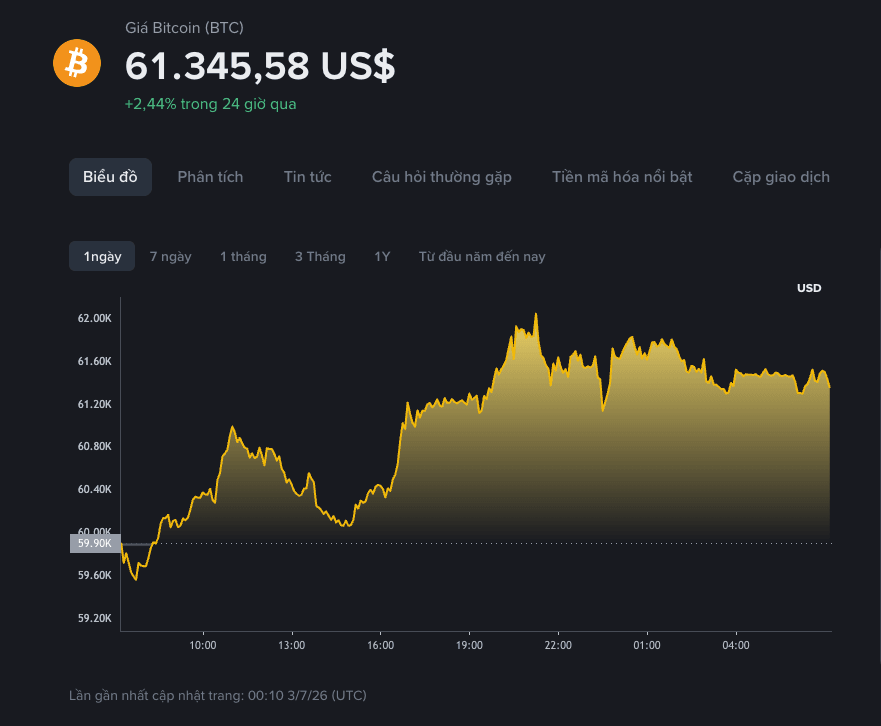Click the chart low point below 59.60K

[136, 579]
